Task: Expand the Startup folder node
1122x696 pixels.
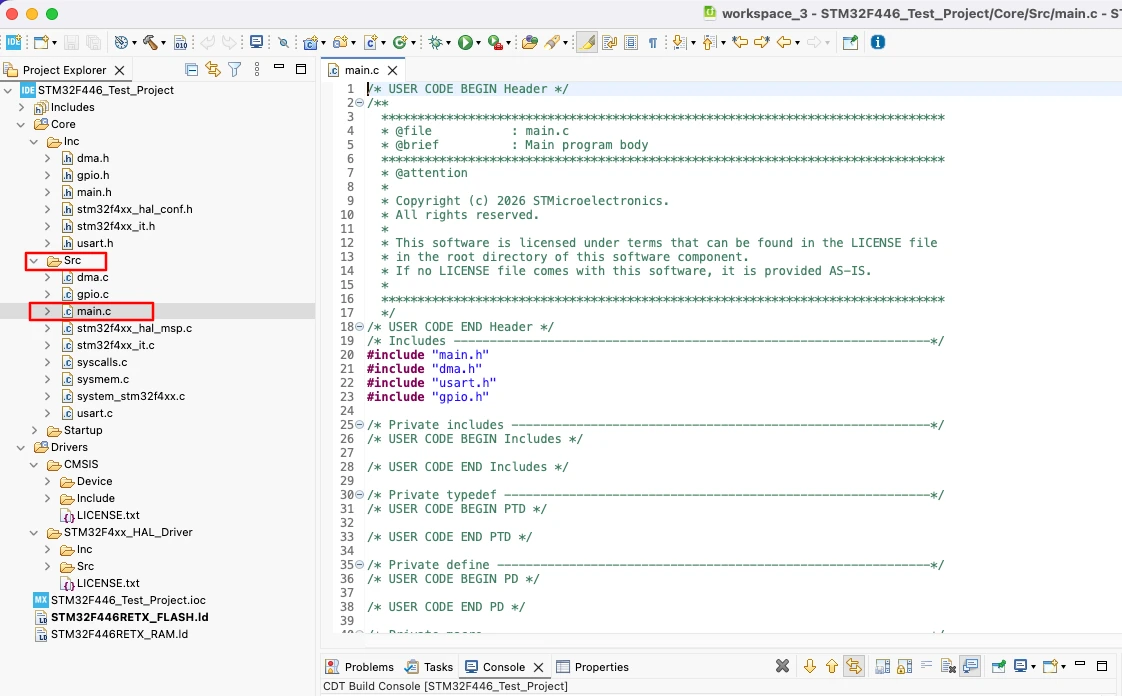Action: (x=34, y=430)
